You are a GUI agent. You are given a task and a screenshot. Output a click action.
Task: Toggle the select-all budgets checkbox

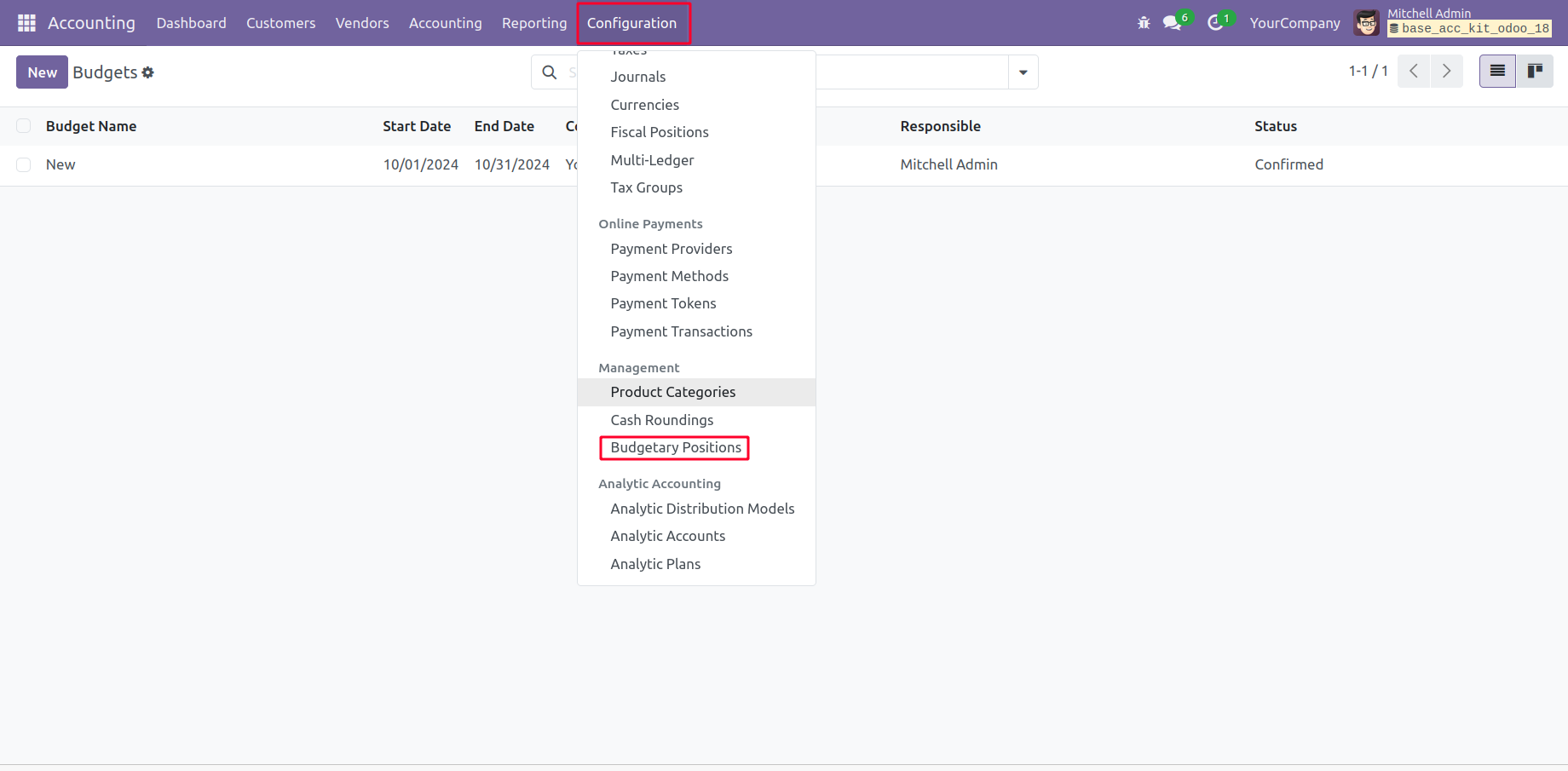point(24,126)
